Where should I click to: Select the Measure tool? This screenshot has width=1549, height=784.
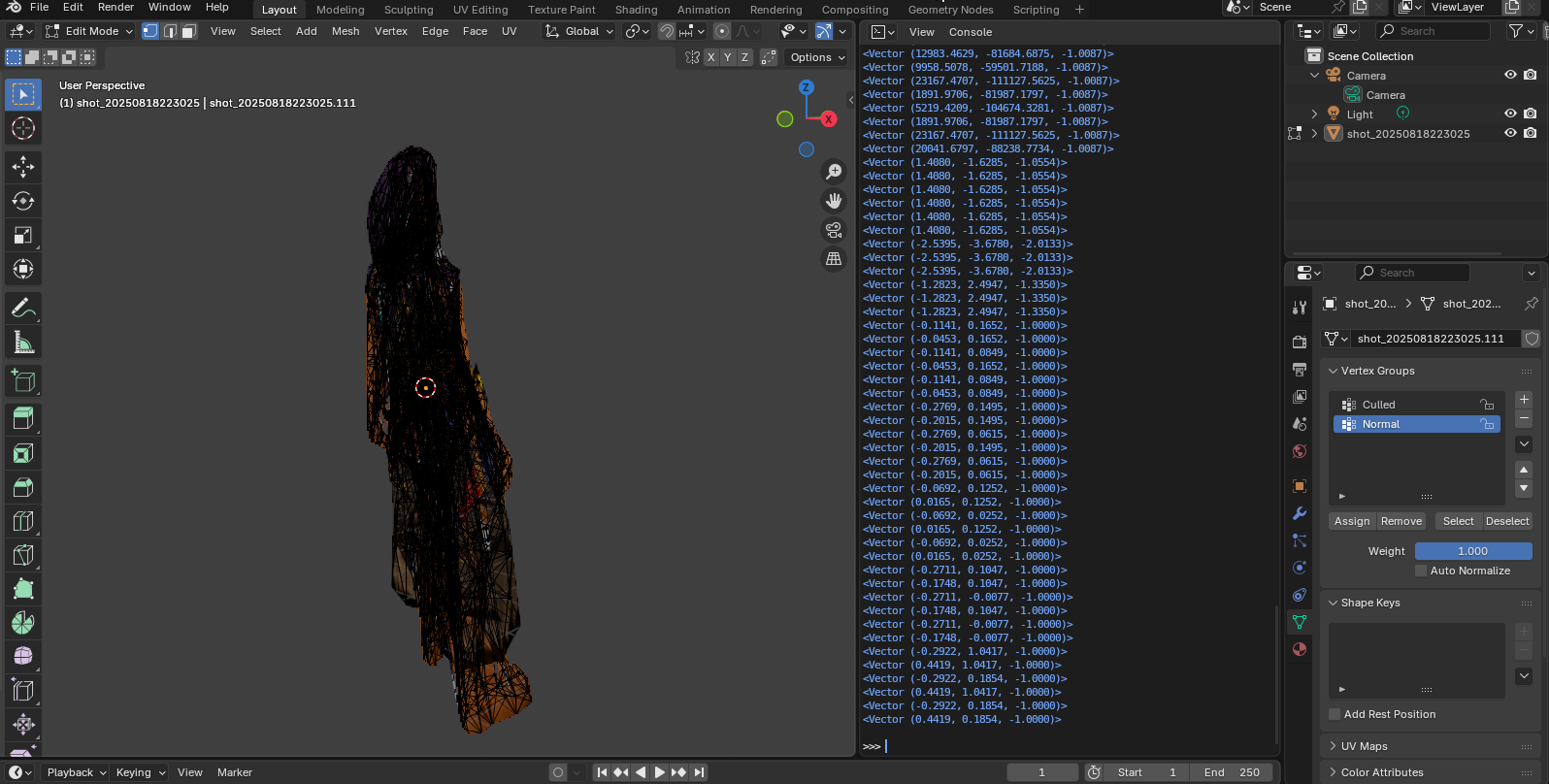click(23, 342)
